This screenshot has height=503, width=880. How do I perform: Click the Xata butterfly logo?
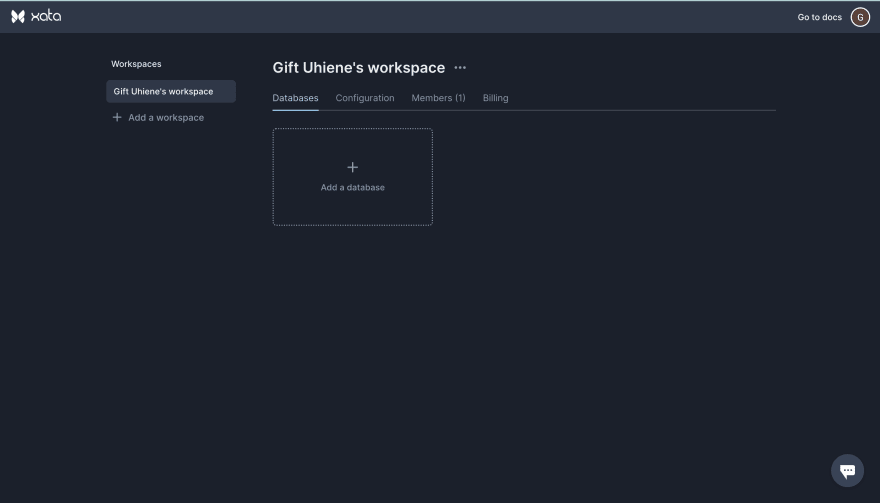click(x=18, y=16)
